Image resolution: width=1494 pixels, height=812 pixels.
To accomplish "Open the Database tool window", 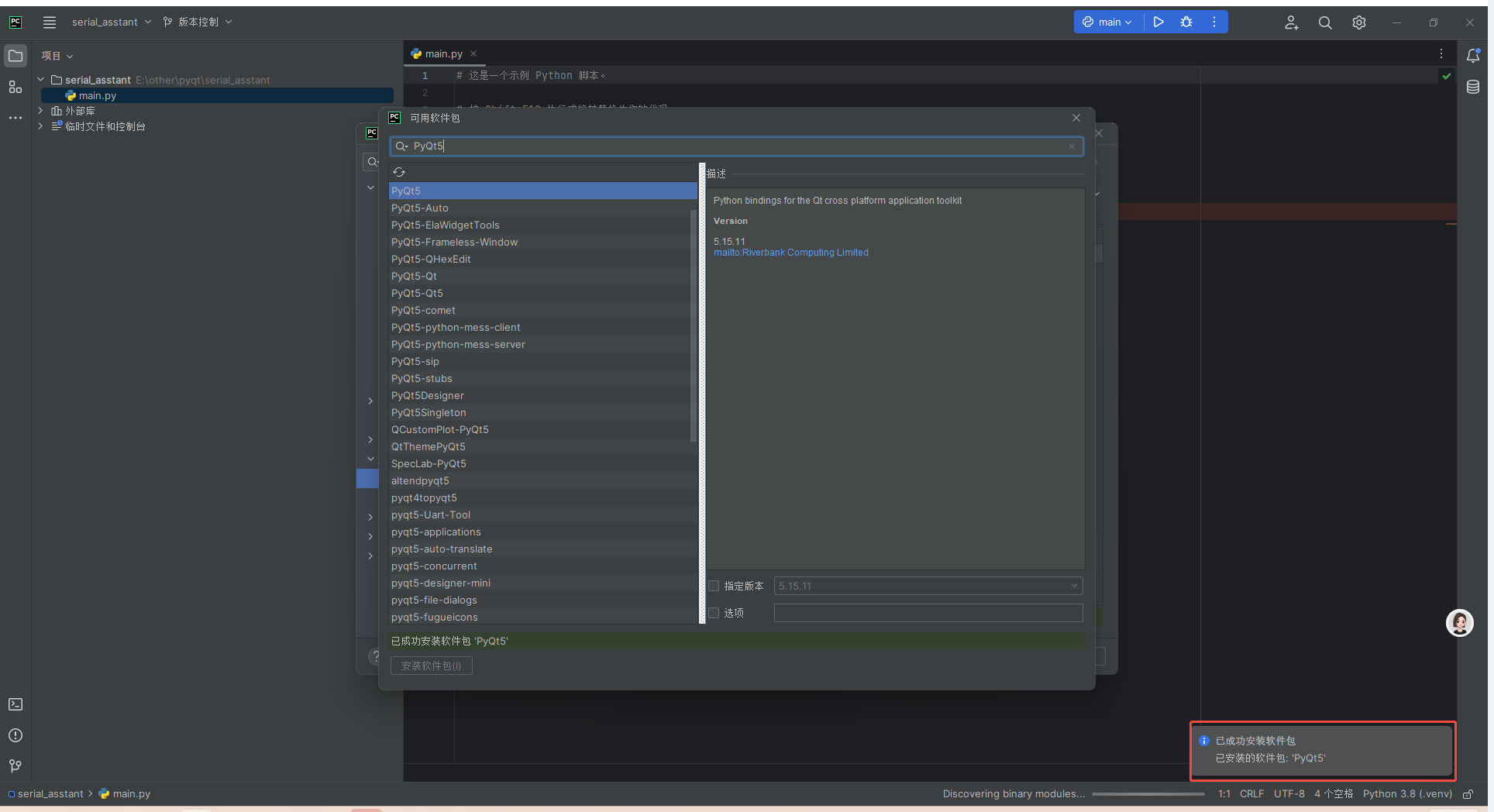I will click(x=1473, y=87).
